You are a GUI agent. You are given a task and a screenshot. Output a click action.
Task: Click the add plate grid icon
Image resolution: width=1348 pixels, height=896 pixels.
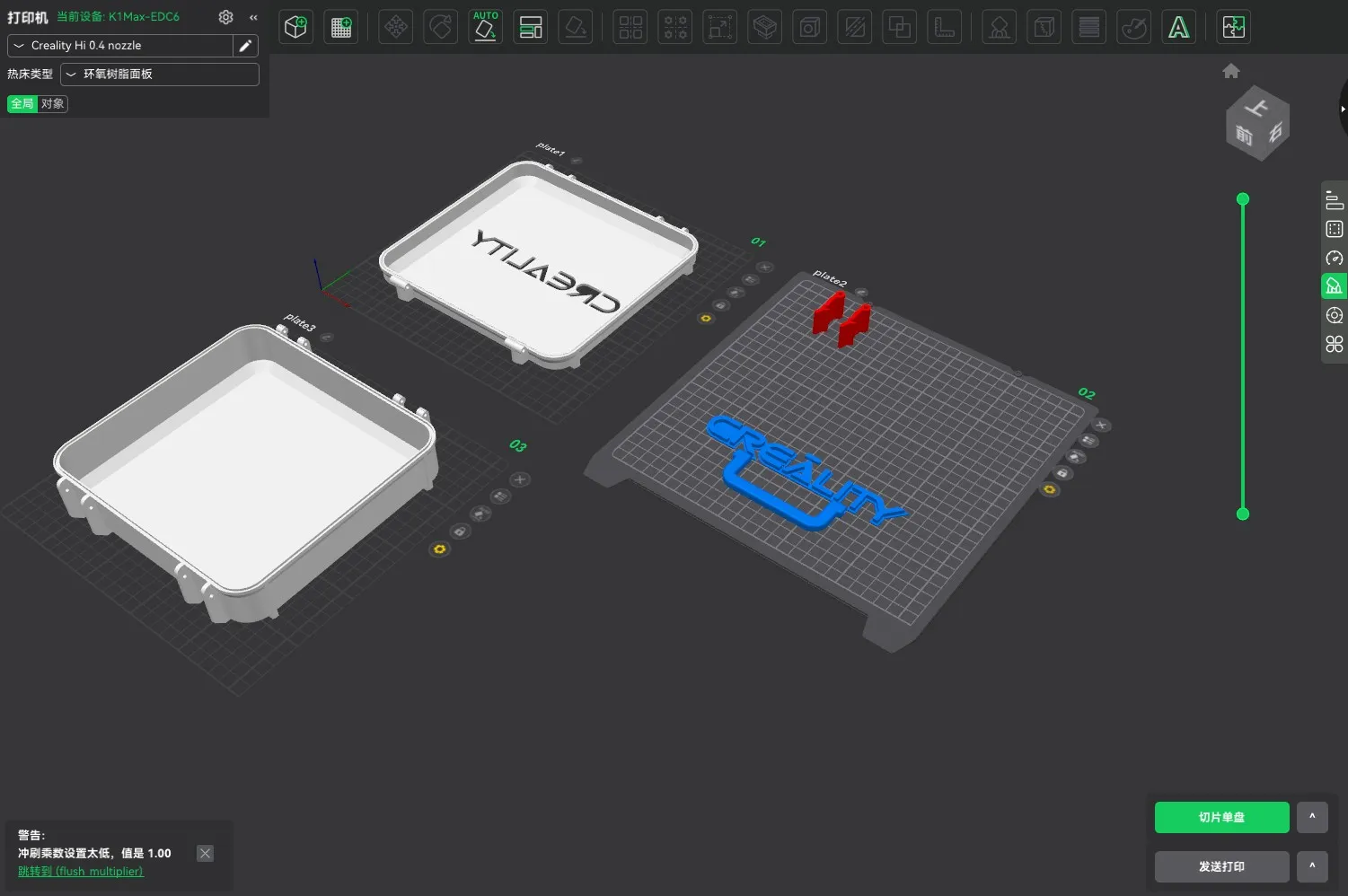click(x=340, y=27)
